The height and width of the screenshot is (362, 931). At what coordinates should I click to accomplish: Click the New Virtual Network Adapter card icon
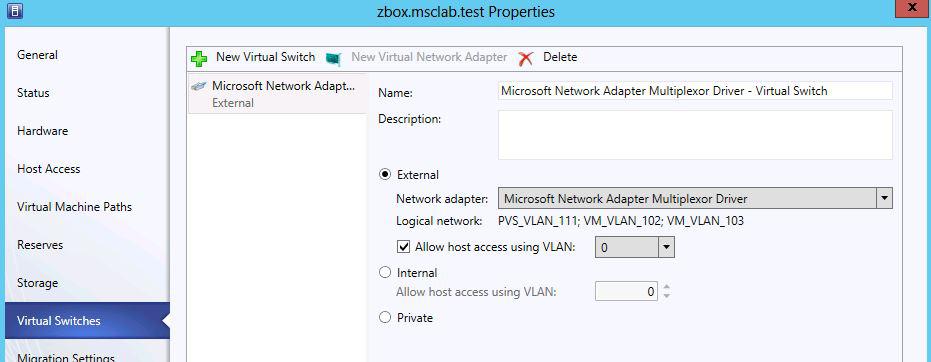[334, 58]
